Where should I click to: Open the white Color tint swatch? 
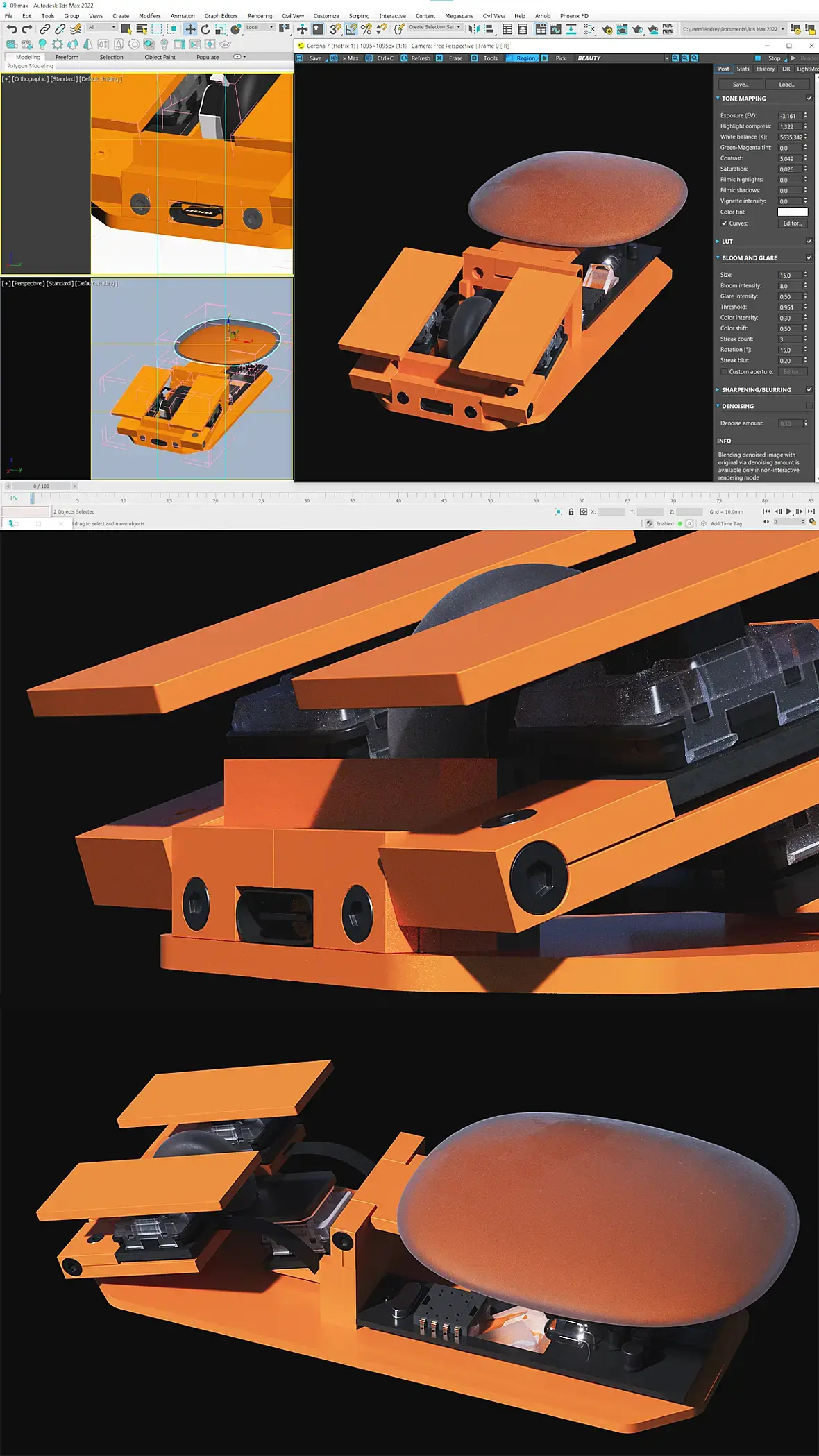tap(793, 212)
